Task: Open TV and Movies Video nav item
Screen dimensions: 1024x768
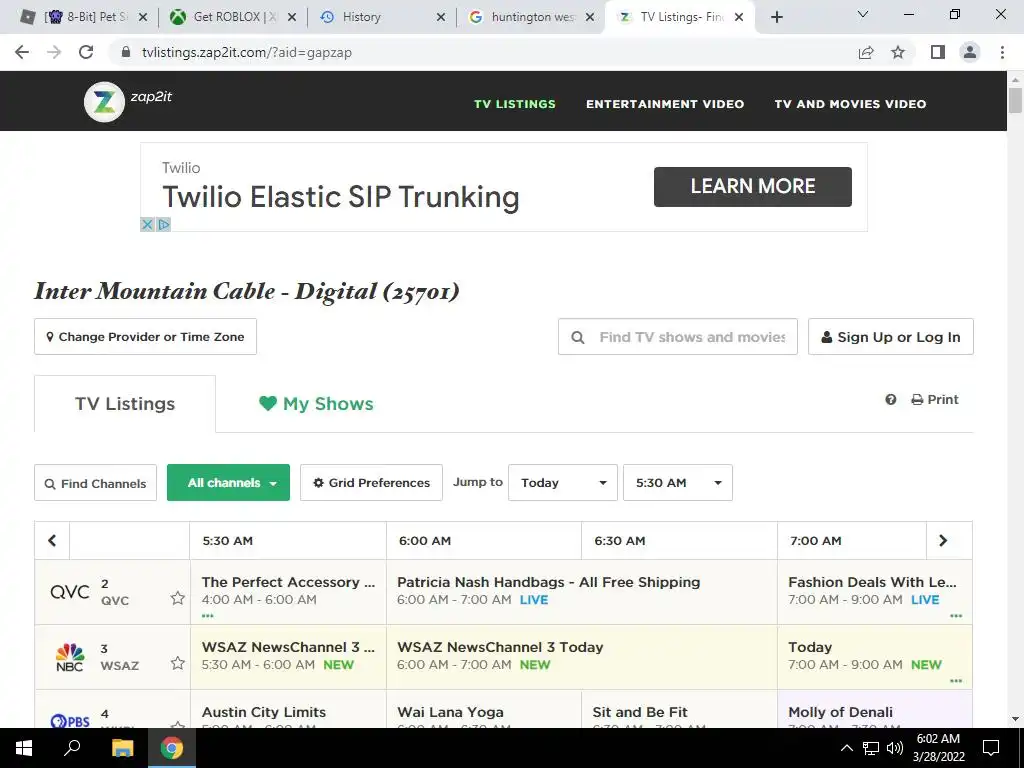Action: coord(850,104)
